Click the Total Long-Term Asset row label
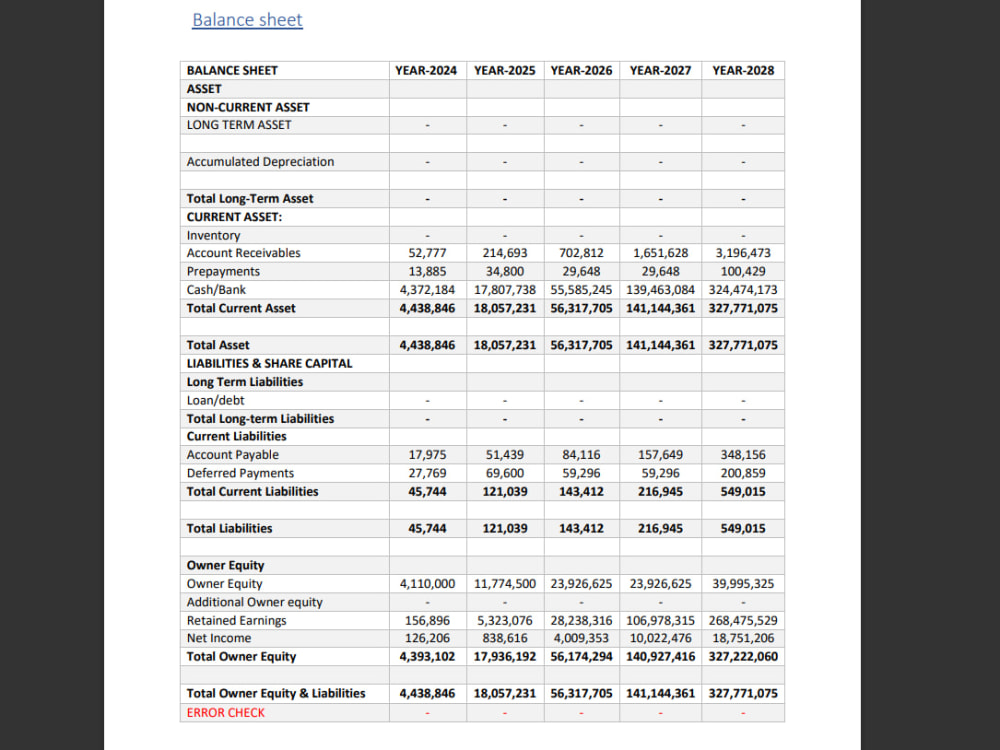Screen dimensions: 1000x750 point(250,198)
